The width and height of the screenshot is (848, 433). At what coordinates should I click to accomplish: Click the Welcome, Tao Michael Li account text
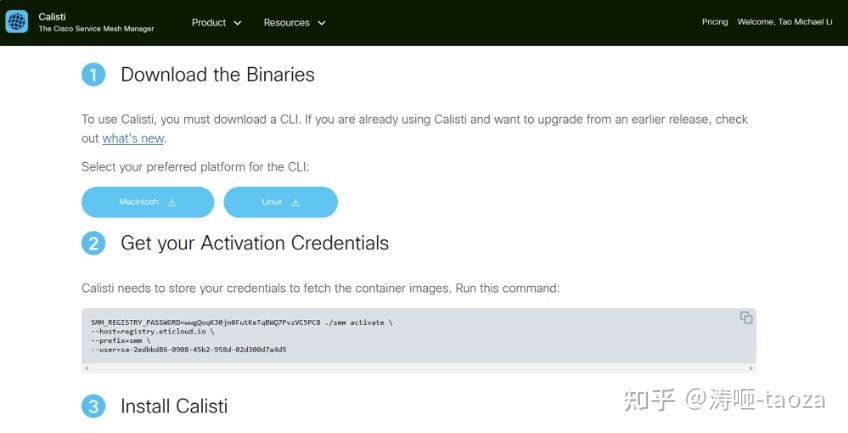point(785,22)
